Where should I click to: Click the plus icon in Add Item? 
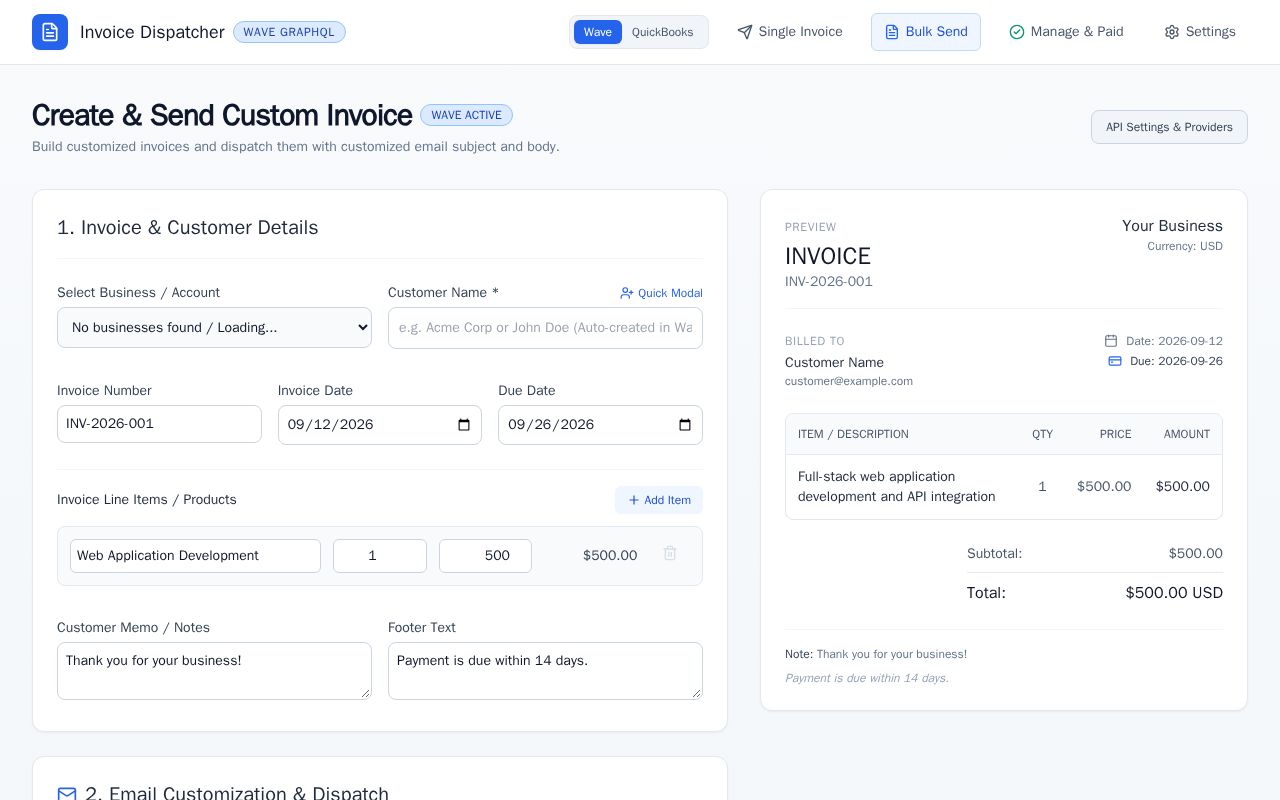tap(634, 500)
